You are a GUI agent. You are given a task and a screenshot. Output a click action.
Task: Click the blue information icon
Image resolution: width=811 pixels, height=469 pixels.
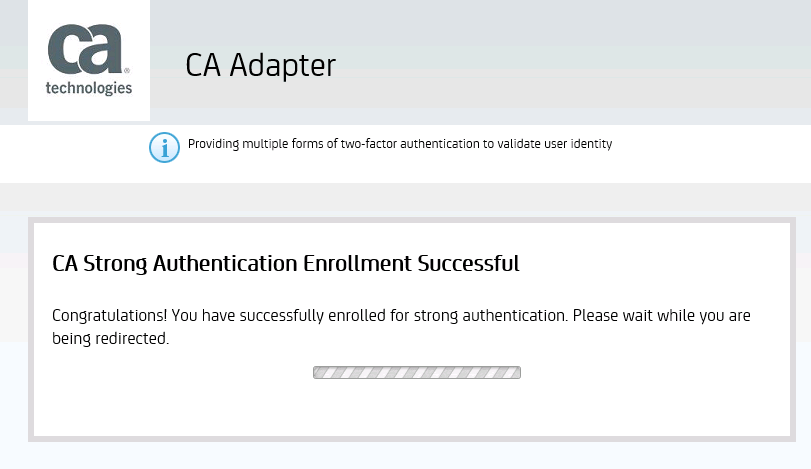164,147
